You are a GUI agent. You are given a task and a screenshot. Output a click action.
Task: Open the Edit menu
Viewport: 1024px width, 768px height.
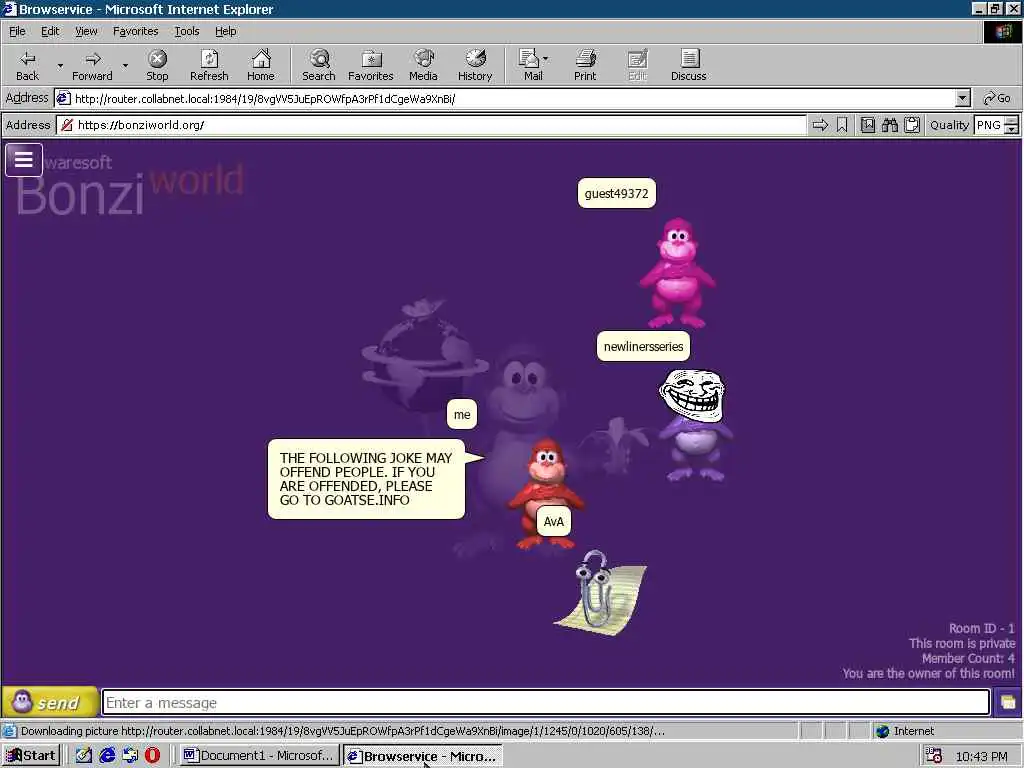coord(50,31)
